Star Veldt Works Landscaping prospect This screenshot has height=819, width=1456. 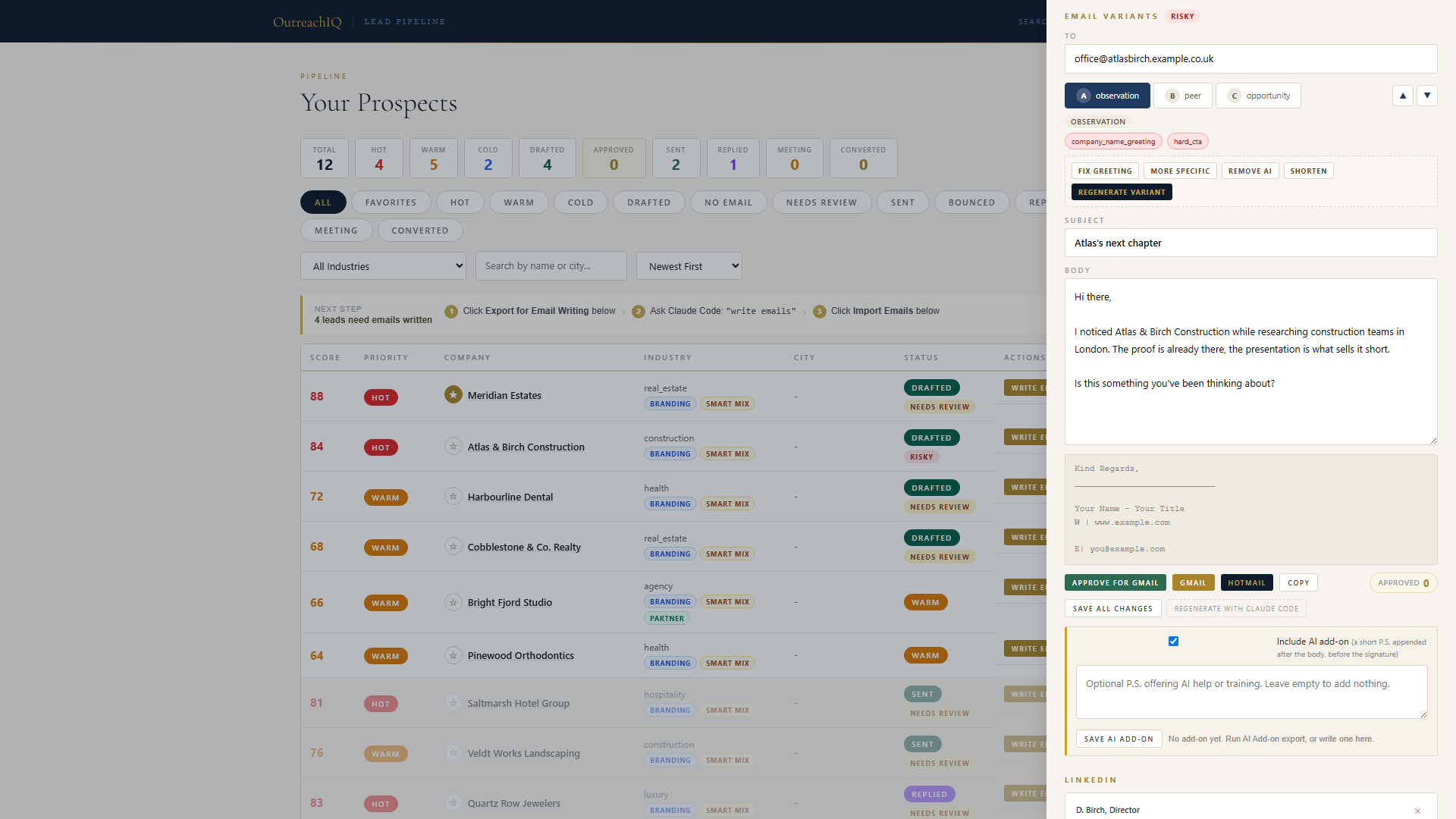(453, 753)
